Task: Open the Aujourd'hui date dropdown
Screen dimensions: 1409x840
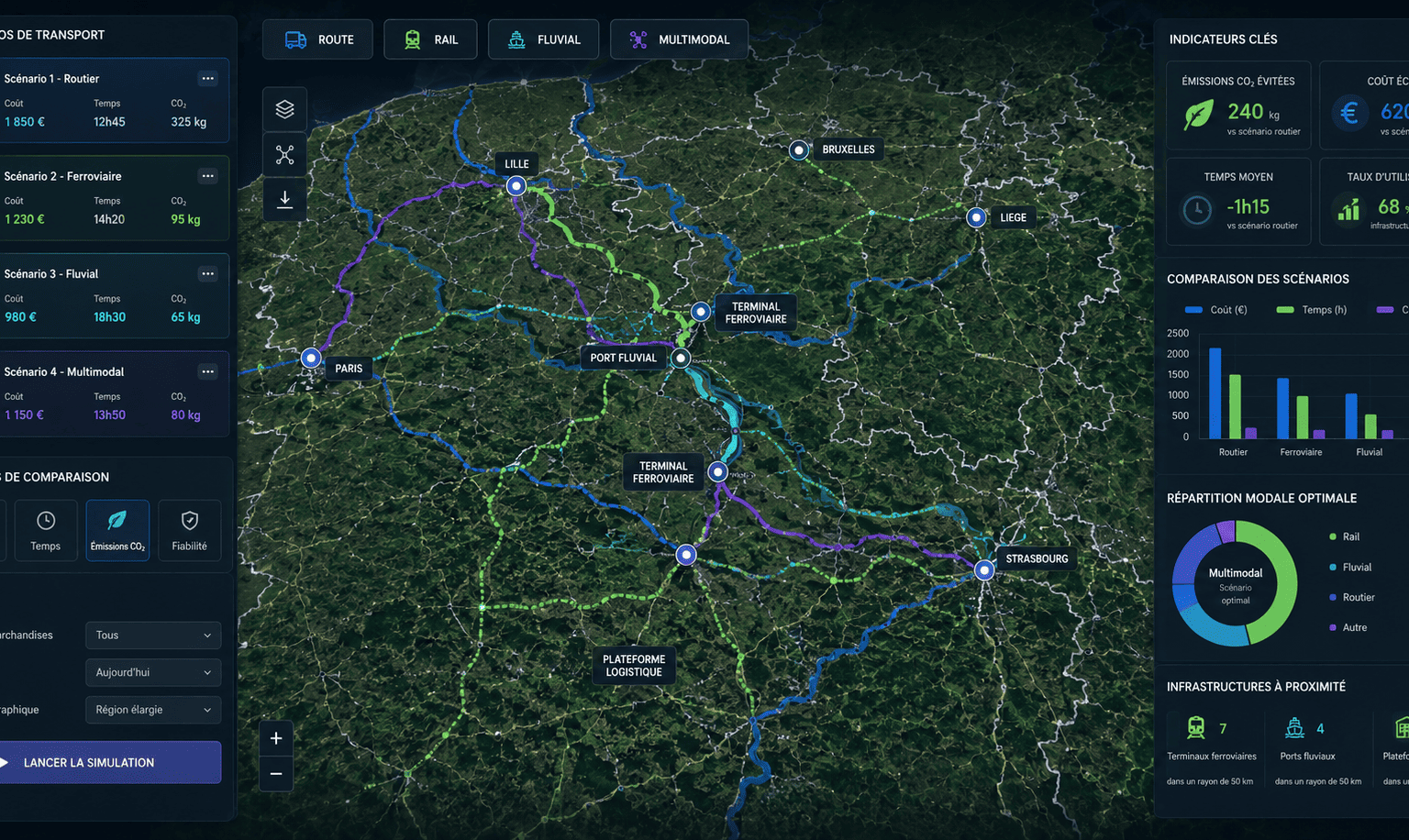Action: click(x=153, y=672)
